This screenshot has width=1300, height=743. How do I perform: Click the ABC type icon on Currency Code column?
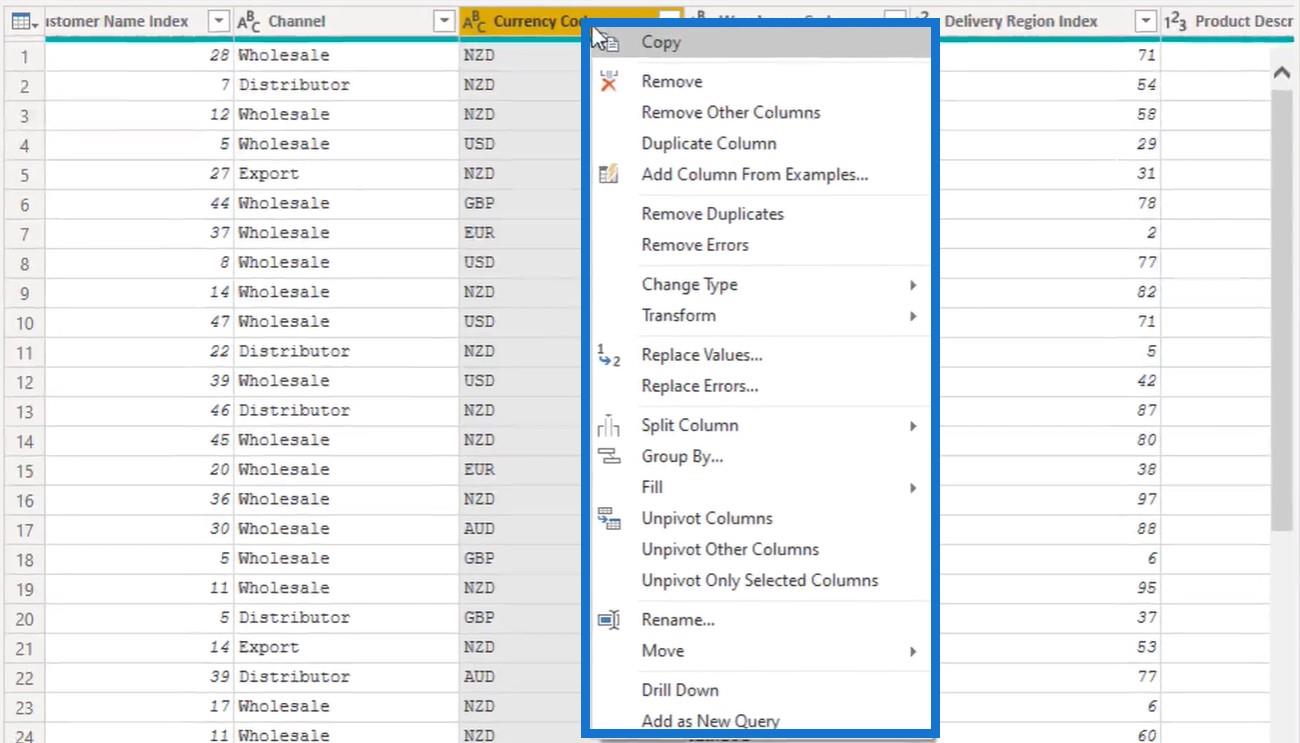(x=475, y=22)
